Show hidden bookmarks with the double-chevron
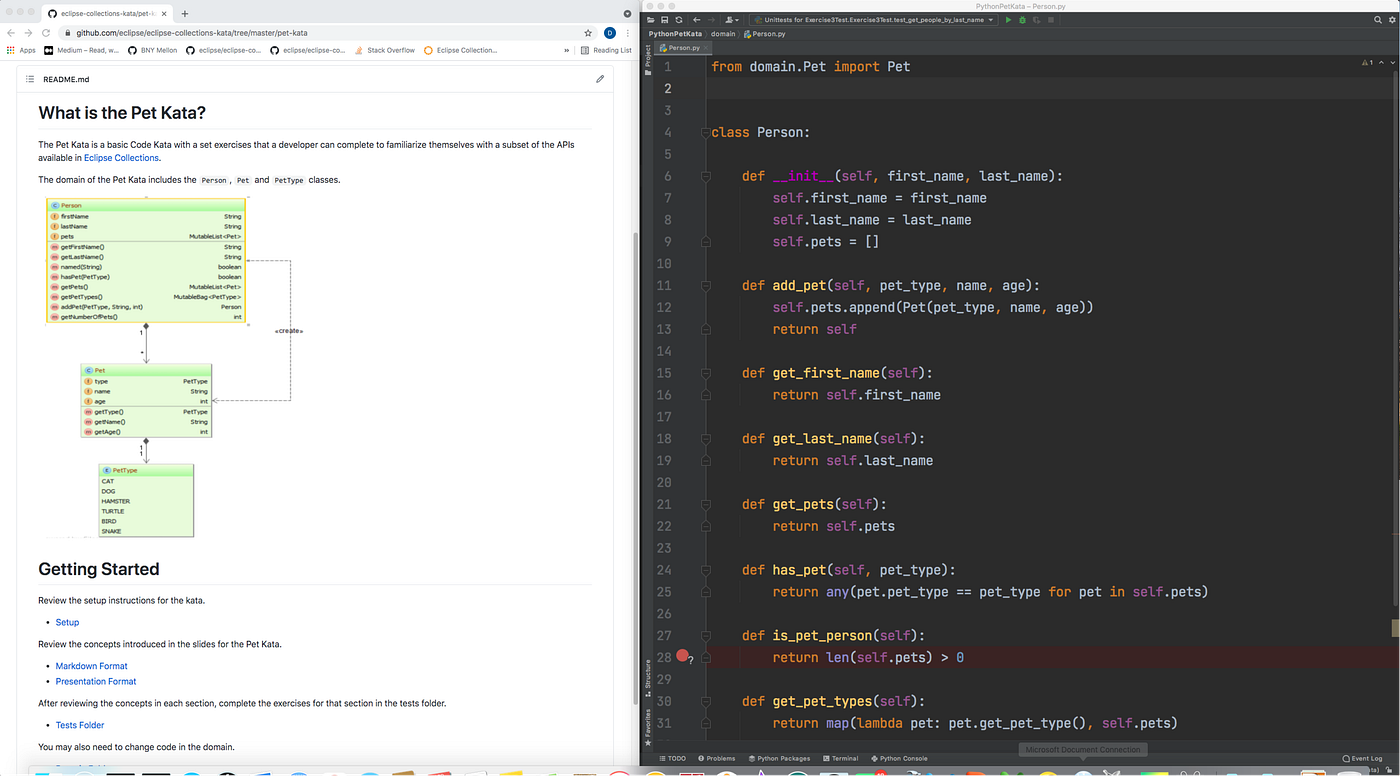 (568, 50)
